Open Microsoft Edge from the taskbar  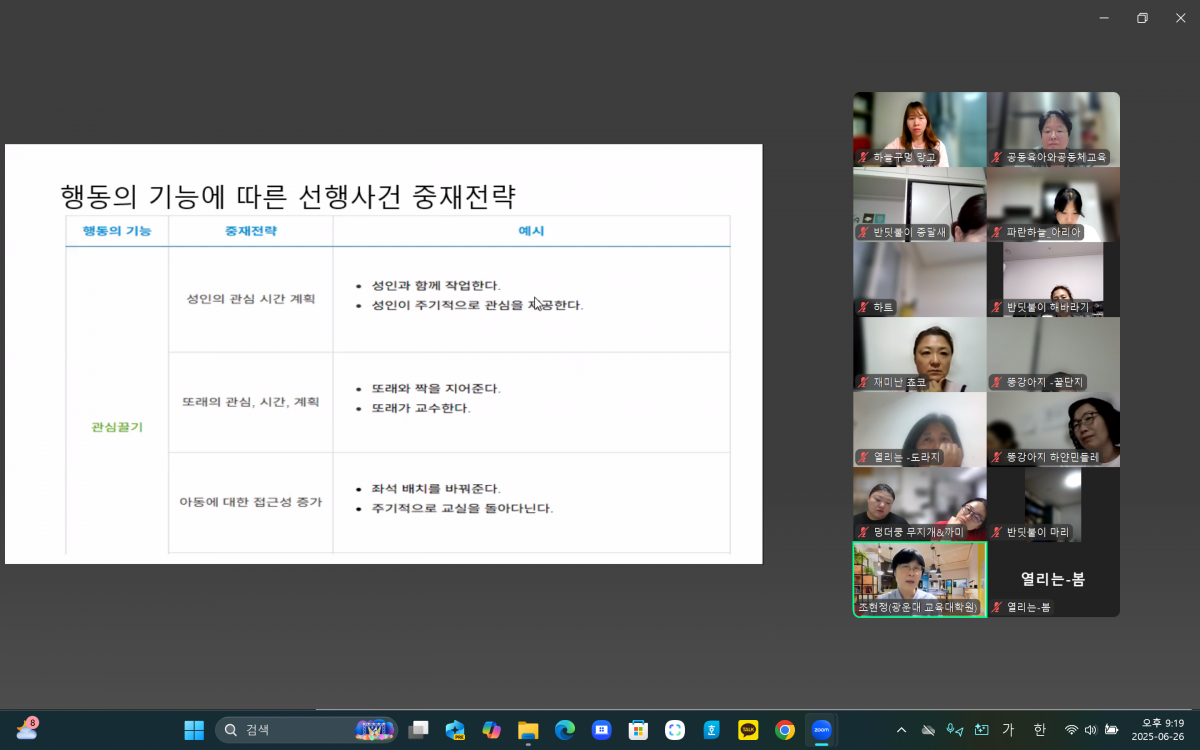coord(565,730)
